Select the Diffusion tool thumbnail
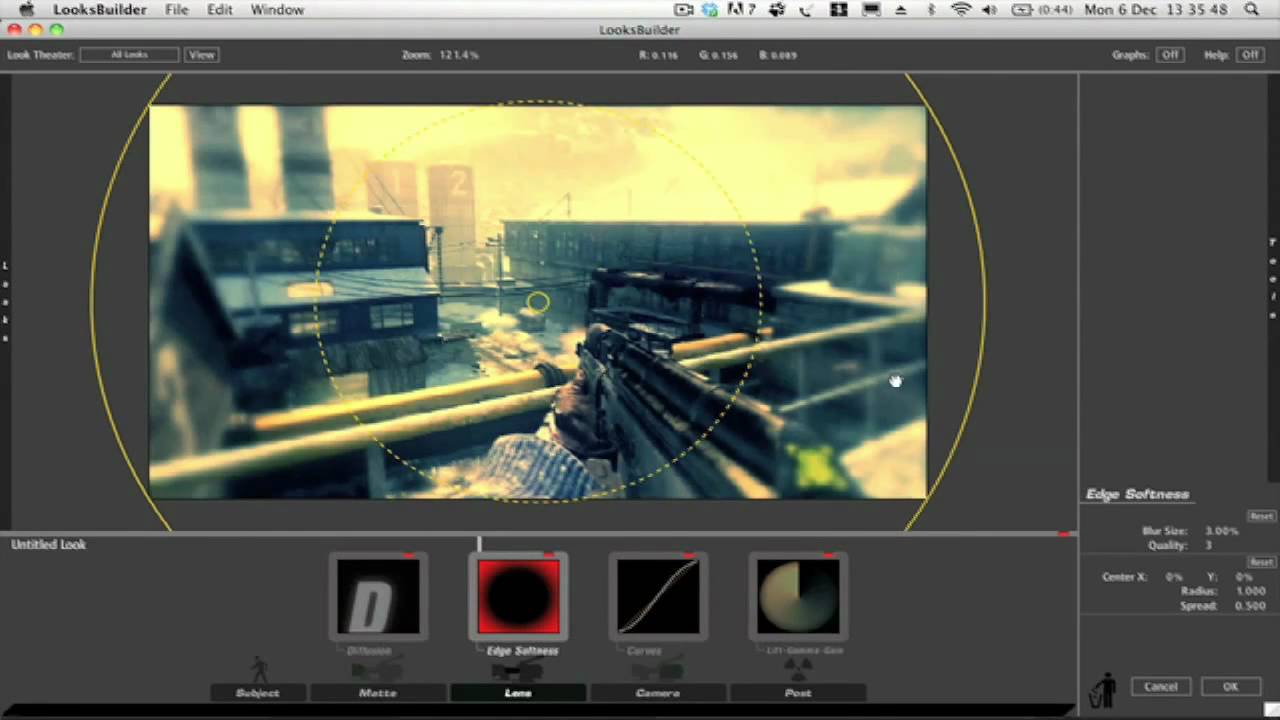The height and width of the screenshot is (720, 1280). click(378, 596)
